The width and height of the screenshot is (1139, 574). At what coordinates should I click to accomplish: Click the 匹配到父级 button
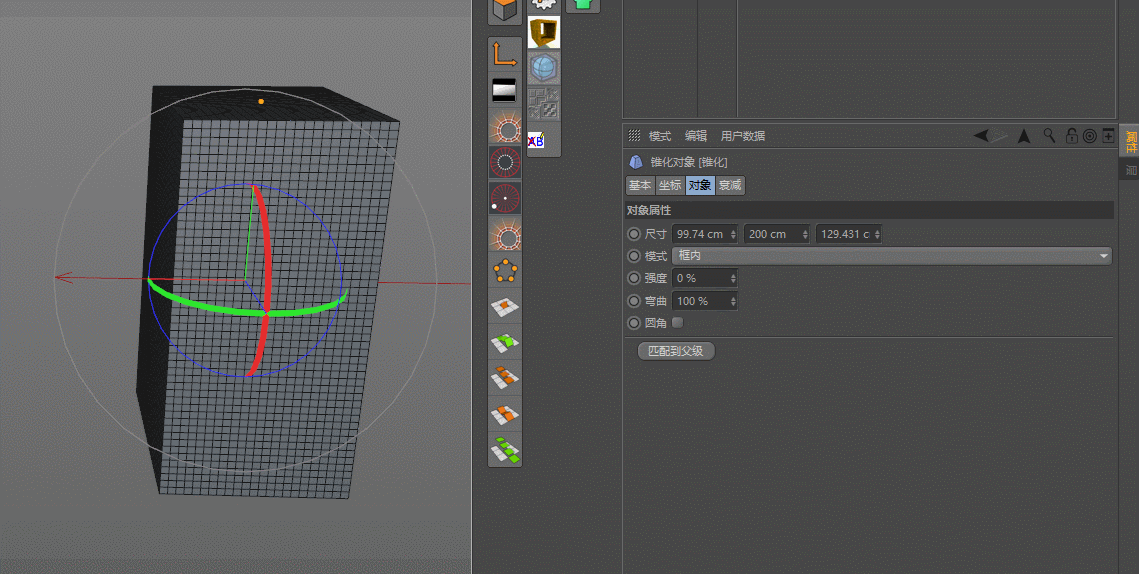click(676, 351)
